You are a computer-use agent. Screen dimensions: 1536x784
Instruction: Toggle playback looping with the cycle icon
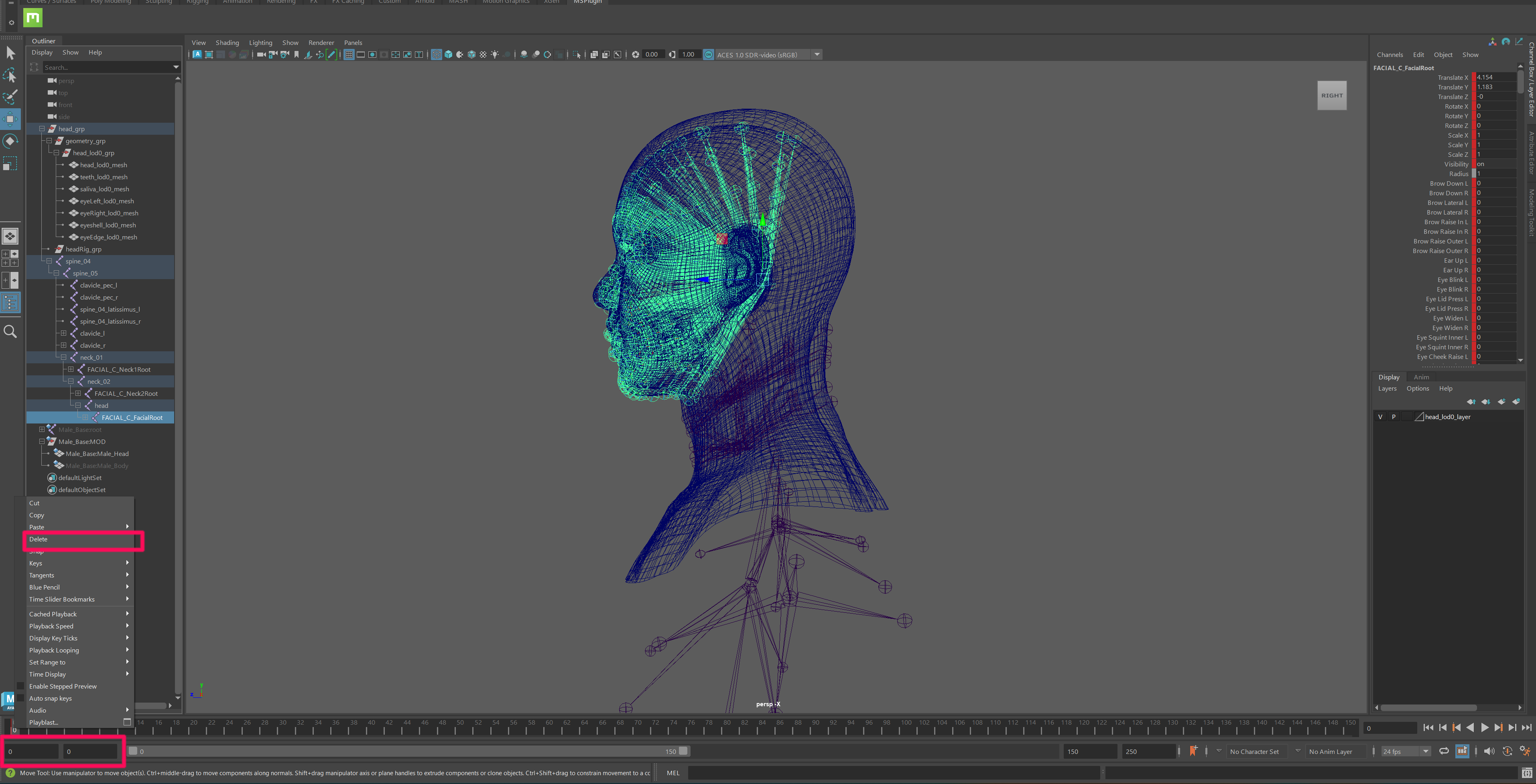tap(1444, 751)
